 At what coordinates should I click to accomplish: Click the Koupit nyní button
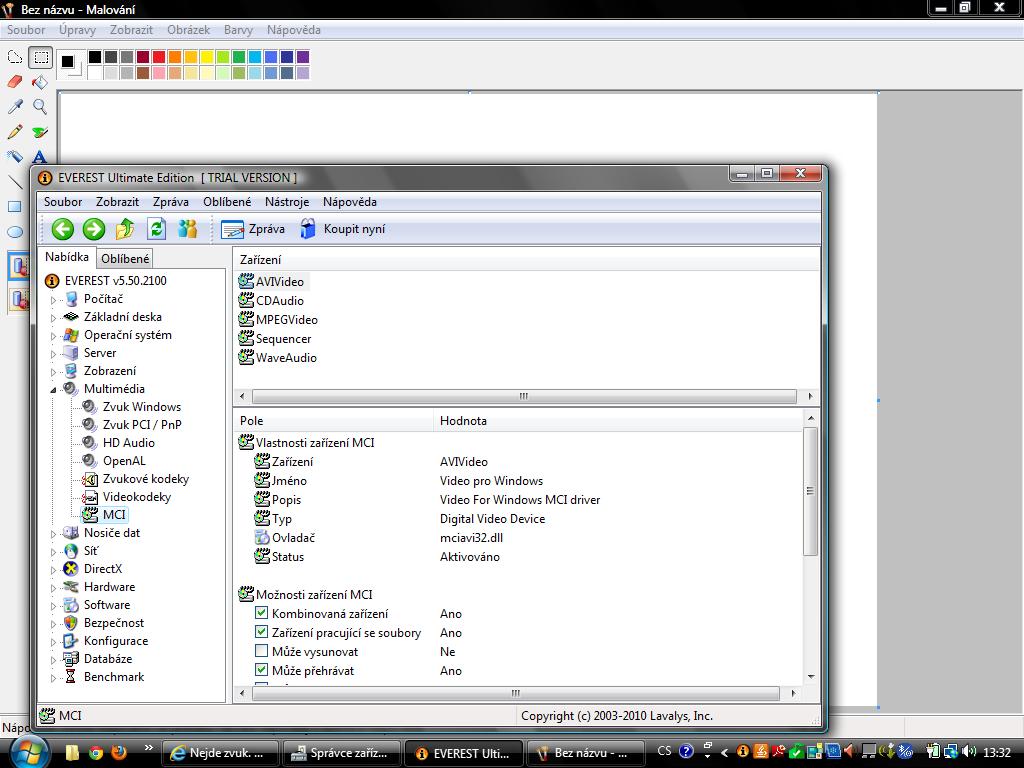coord(344,229)
